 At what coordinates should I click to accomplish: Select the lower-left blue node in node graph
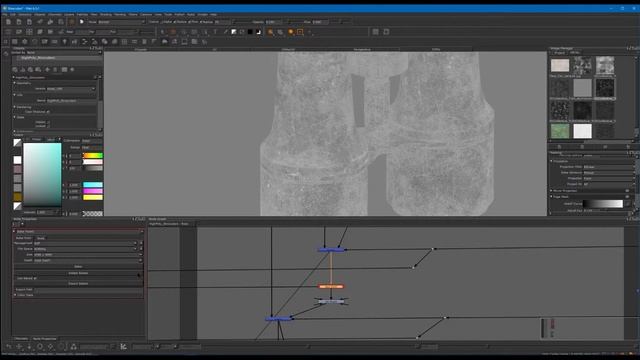pyautogui.click(x=278, y=319)
